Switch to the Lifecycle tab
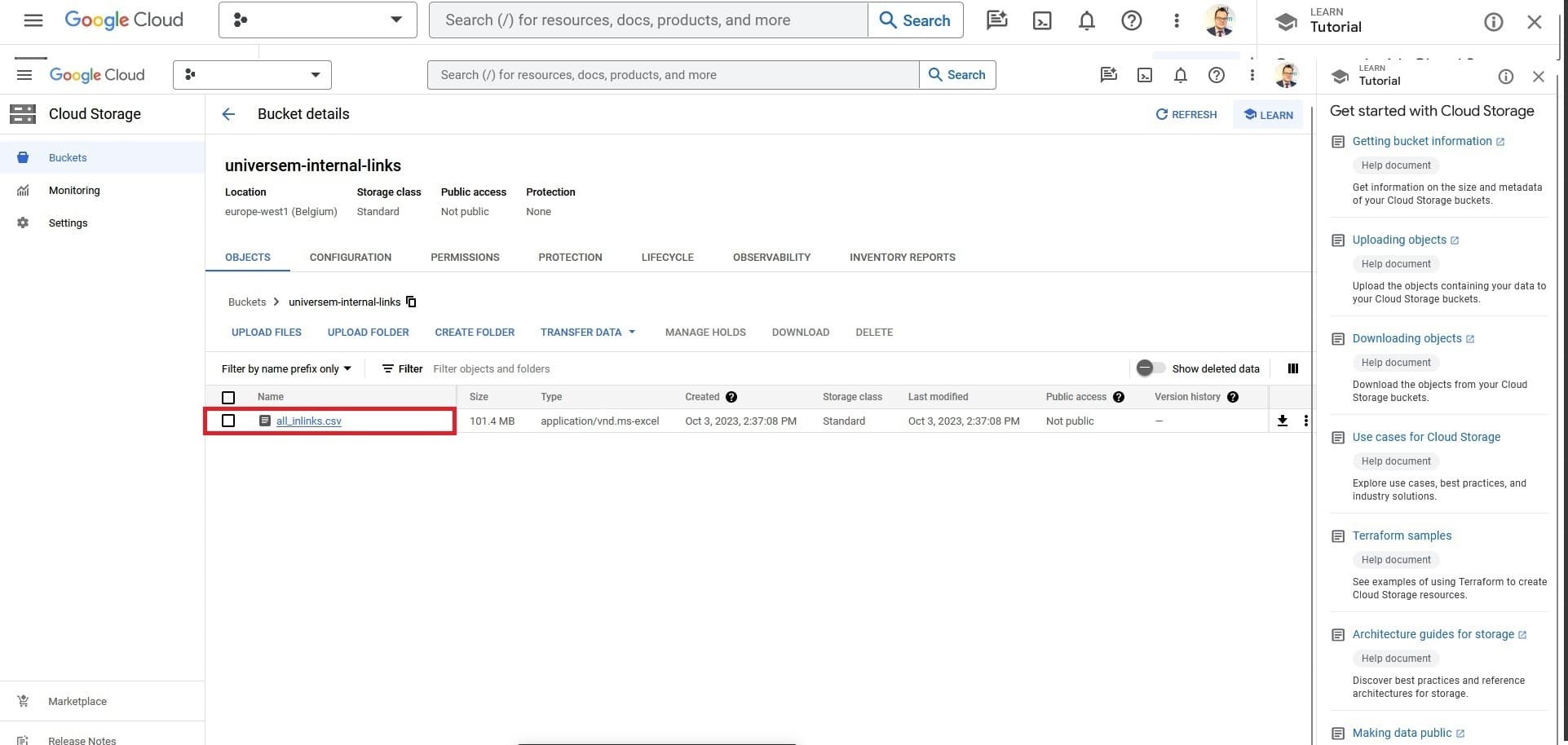 667,257
